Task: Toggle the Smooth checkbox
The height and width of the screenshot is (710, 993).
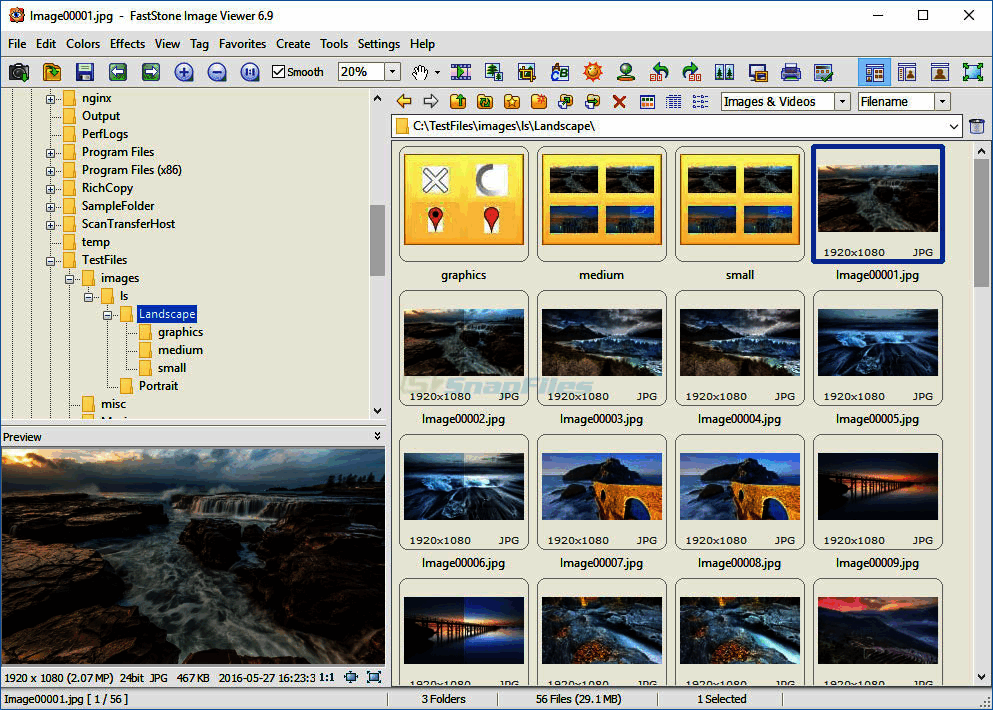Action: click(279, 72)
